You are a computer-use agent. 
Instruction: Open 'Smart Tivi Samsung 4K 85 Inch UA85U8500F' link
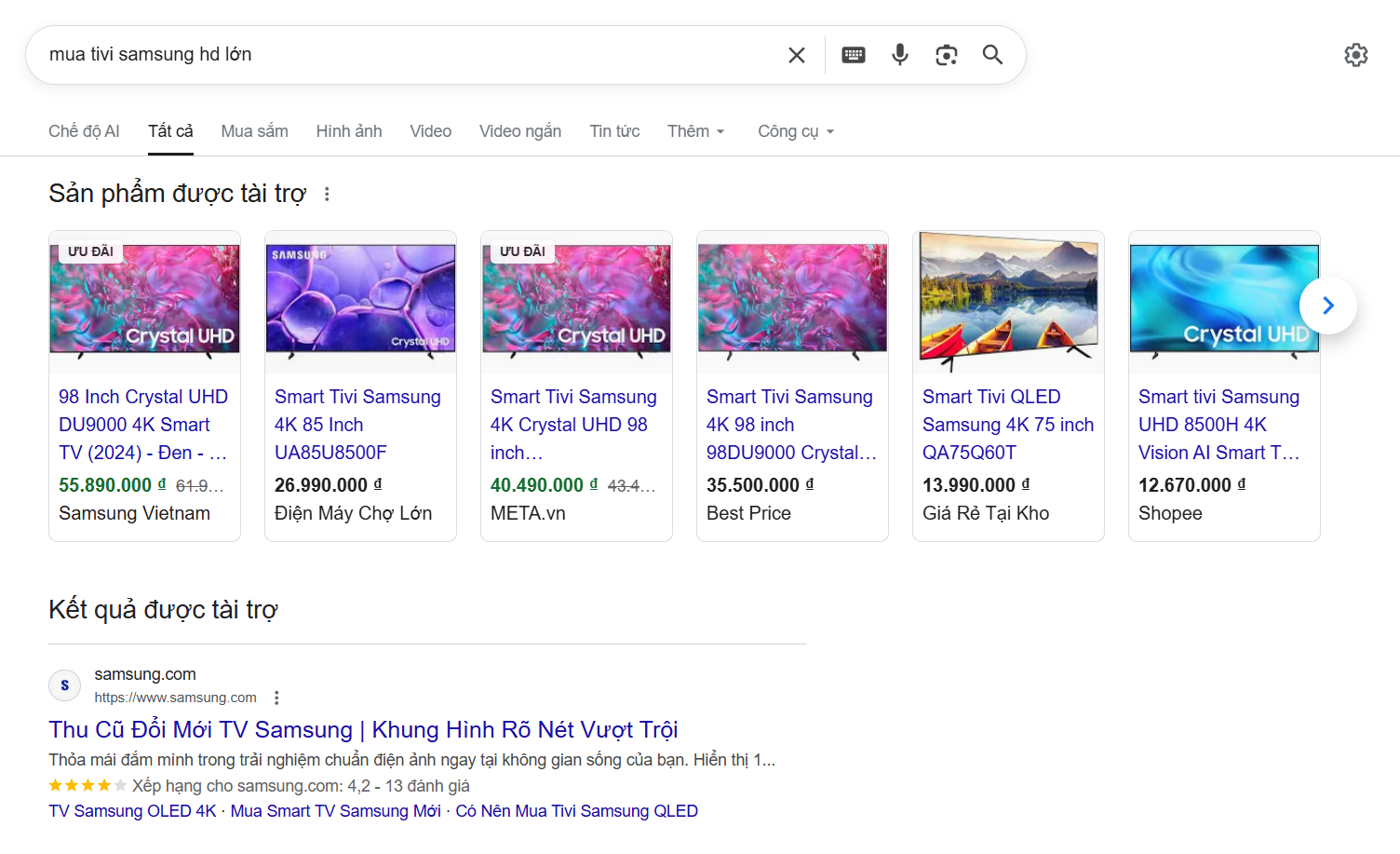pyautogui.click(x=357, y=425)
